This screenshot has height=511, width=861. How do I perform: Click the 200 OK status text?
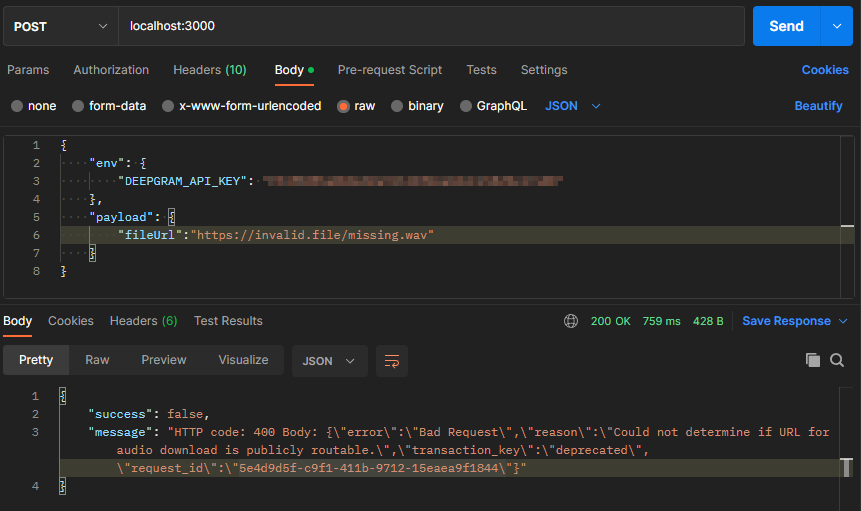coord(611,321)
